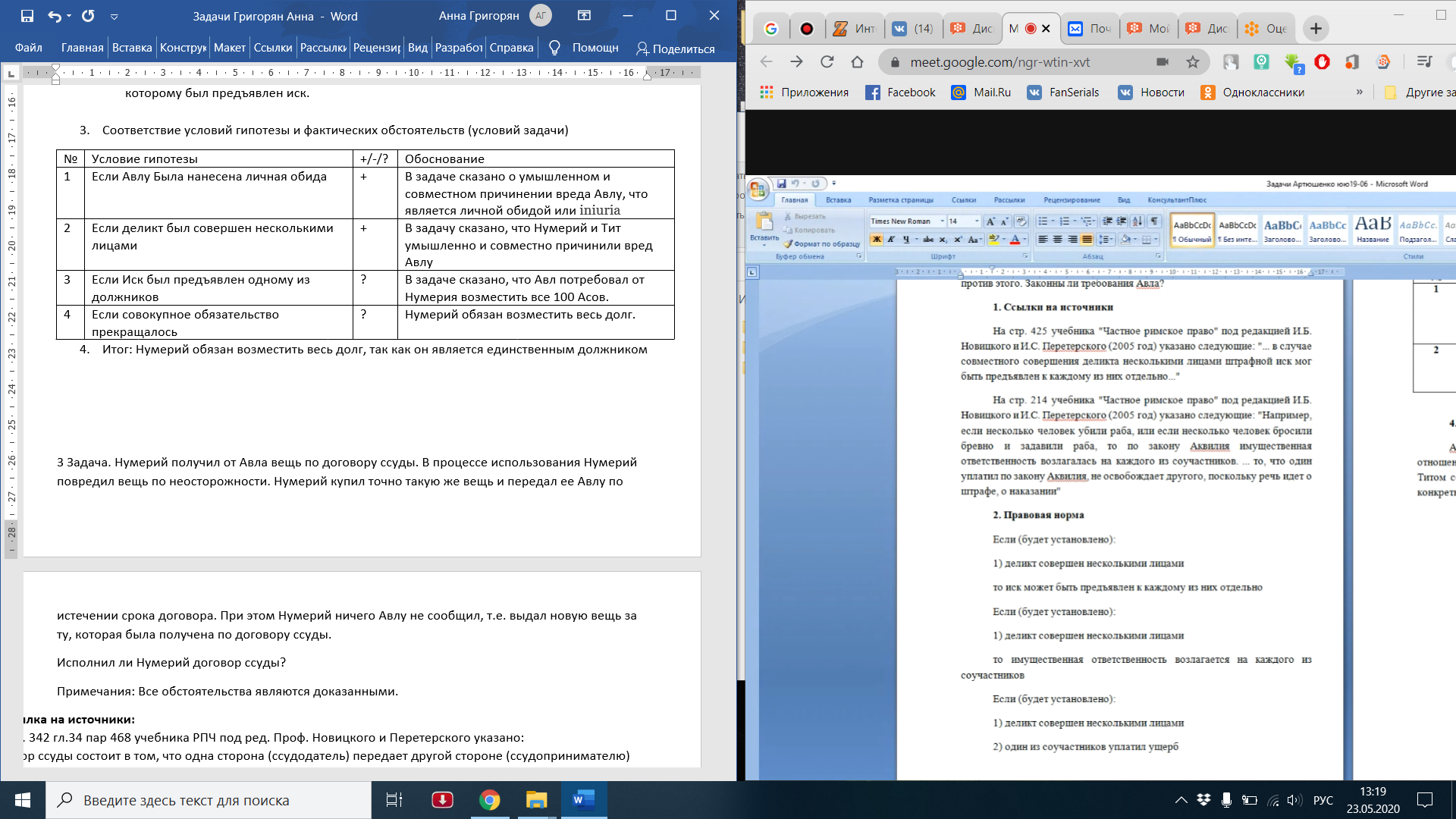Open the Оце tab in Chrome
This screenshot has width=1456, height=819.
(x=1266, y=28)
